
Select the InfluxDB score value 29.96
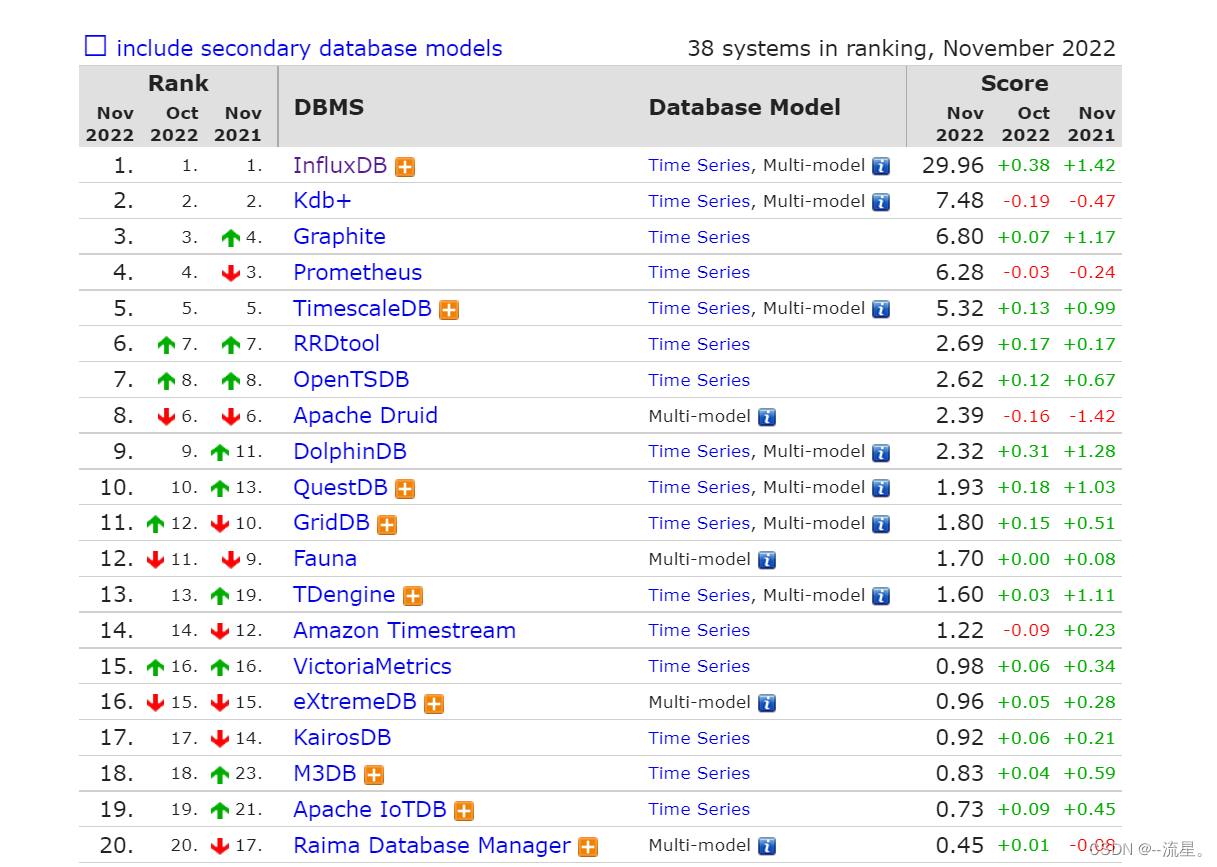(953, 165)
